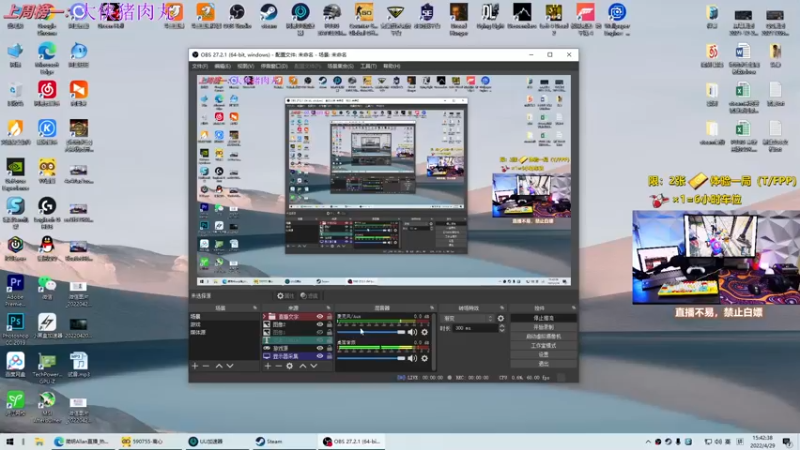Screen dimensions: 800x450
Task: Open source Filters button in OBS toolbar
Action: click(x=309, y=295)
